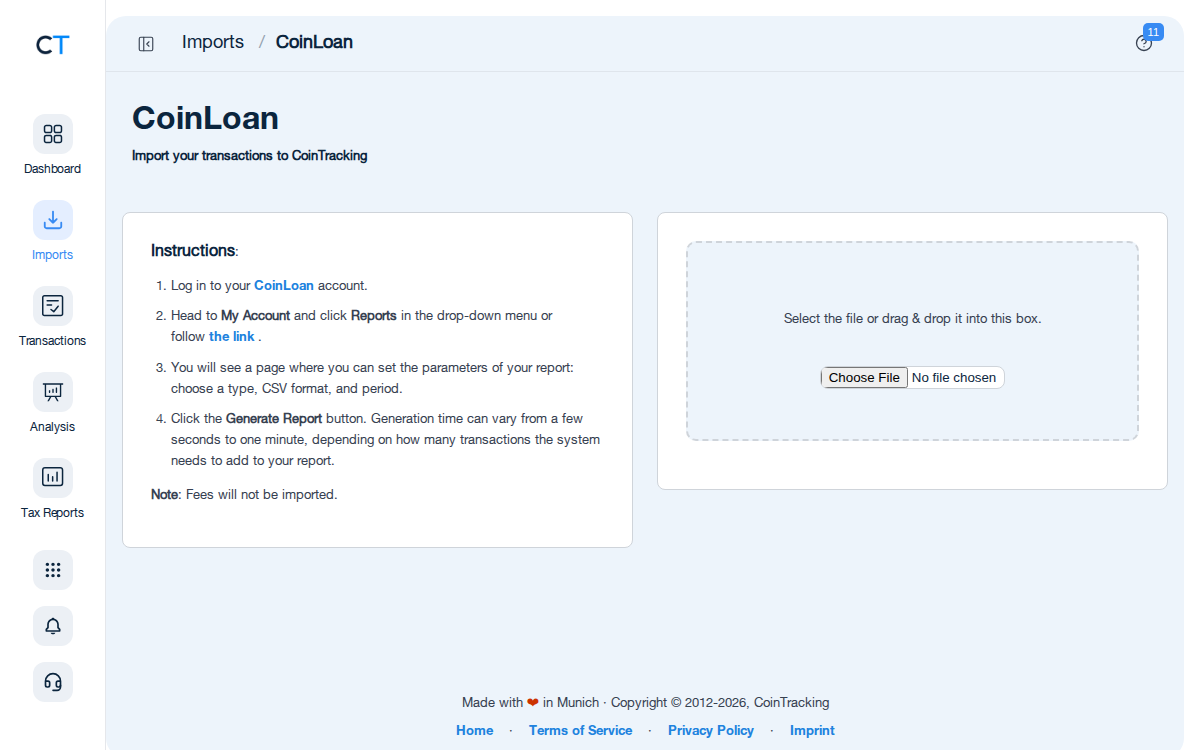Open Terms of Service footer link
This screenshot has height=750, width=1200.
click(581, 730)
